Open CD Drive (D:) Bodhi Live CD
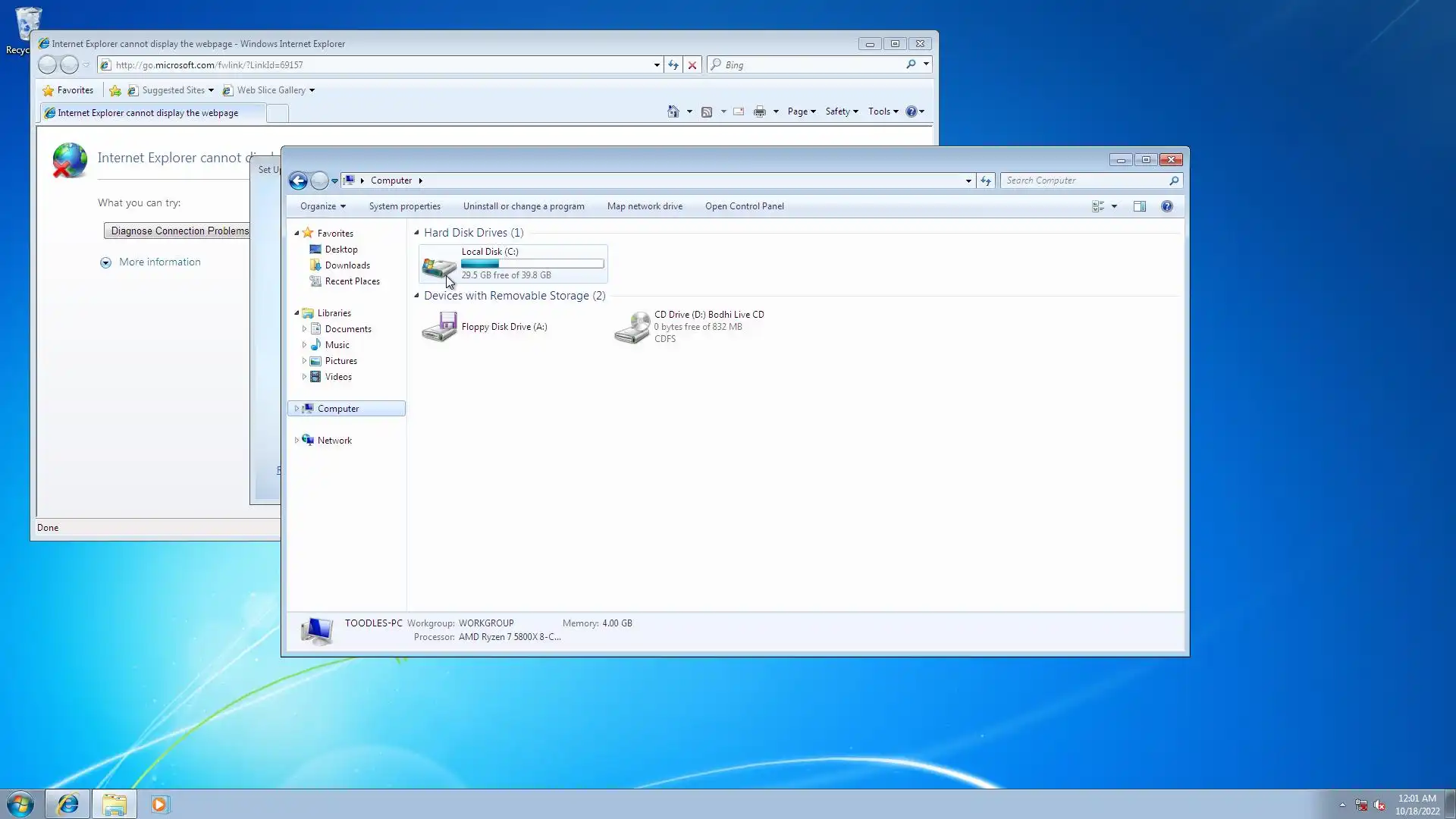Viewport: 1456px width, 819px height. [632, 327]
